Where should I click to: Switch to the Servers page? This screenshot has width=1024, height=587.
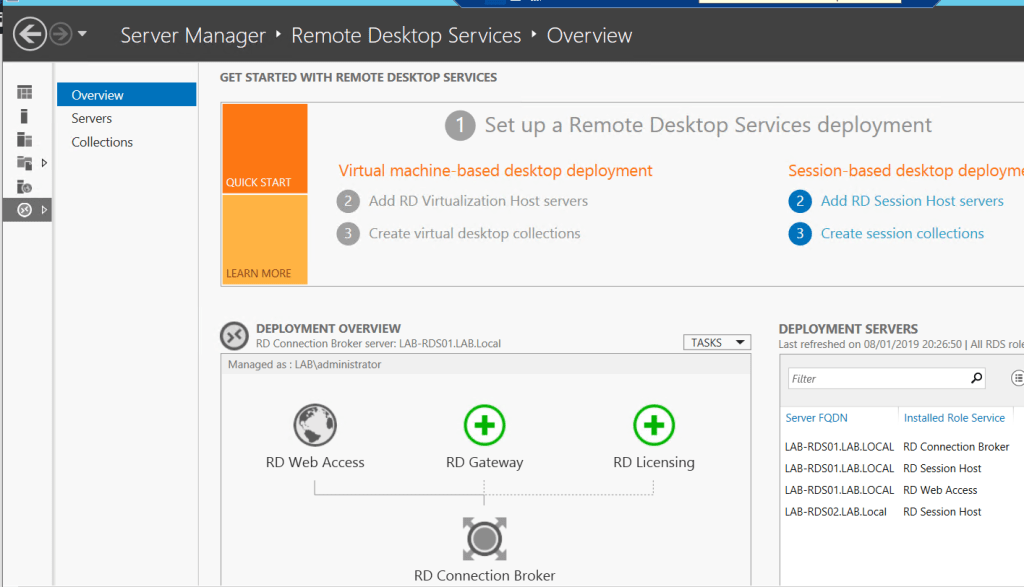[91, 117]
